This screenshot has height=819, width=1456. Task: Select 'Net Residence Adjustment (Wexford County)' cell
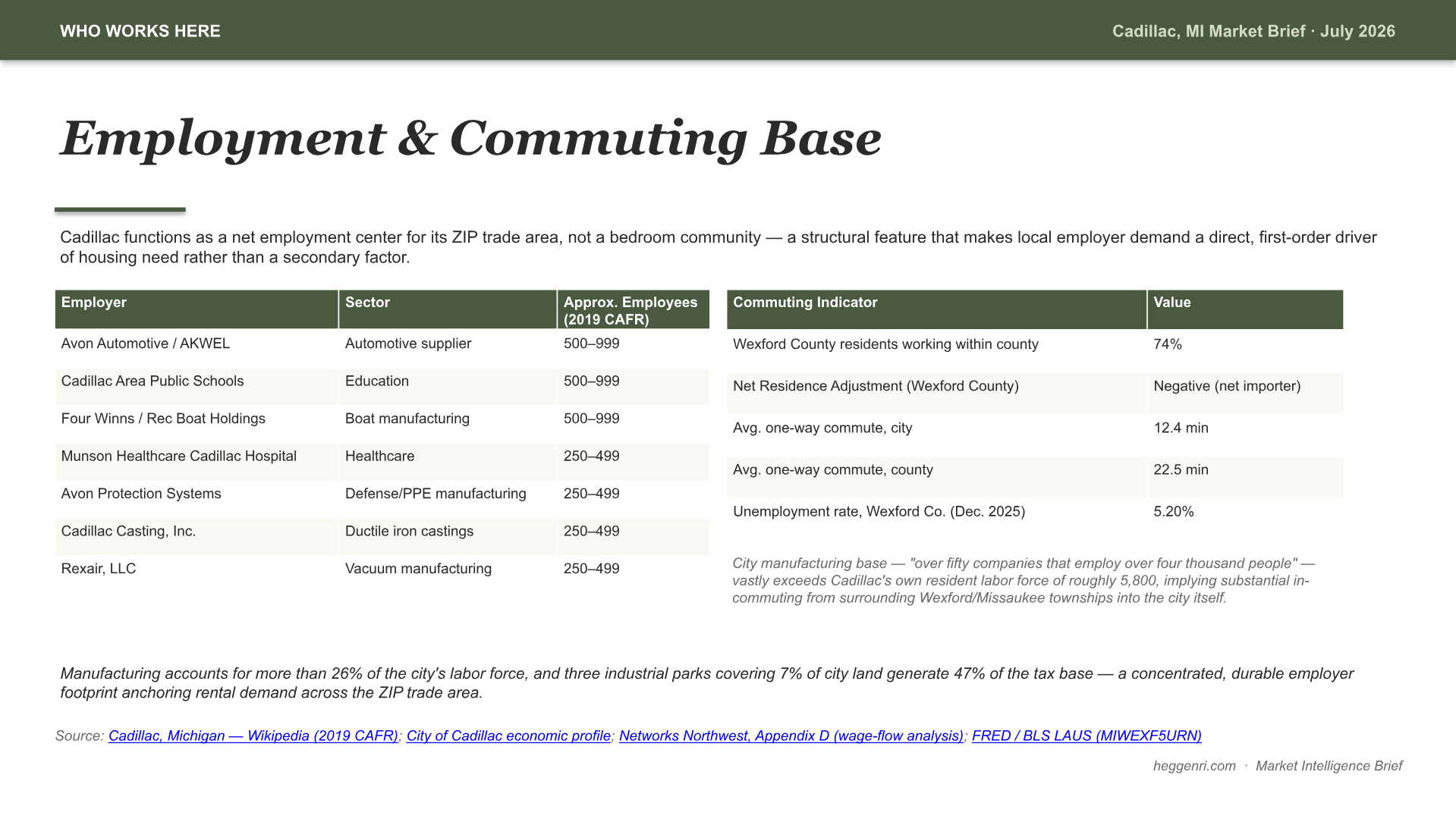pos(936,393)
